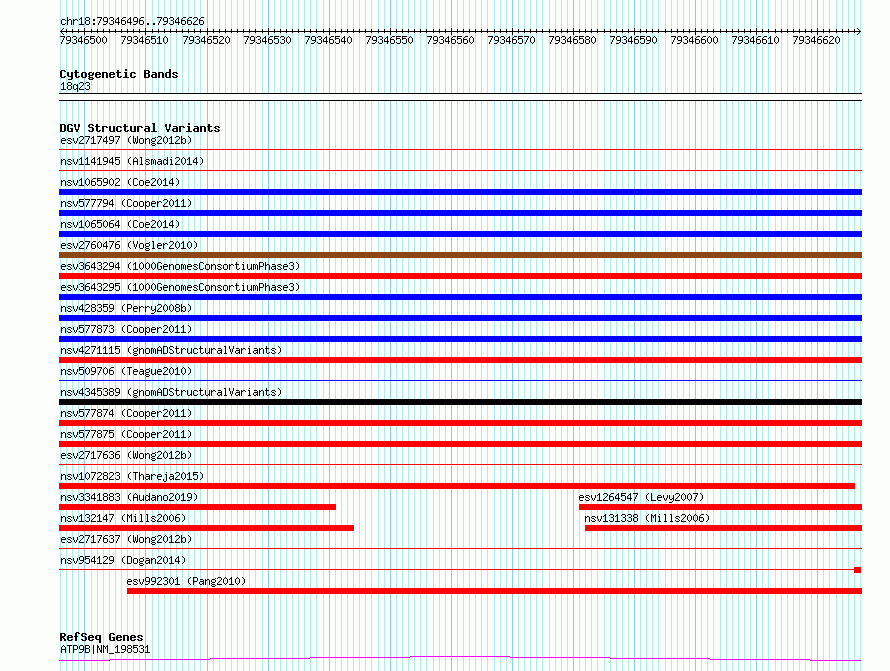Select nsv1065902 (Coe2014) blue variant bar
The height and width of the screenshot is (671, 890).
click(x=460, y=192)
